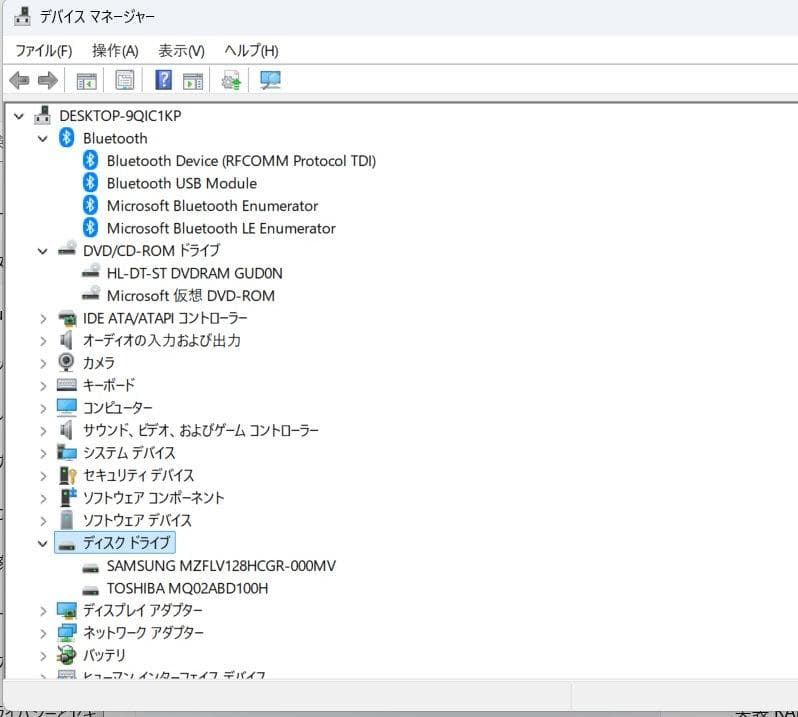Select the セキュリティ デバイス label
Screen dimensions: 798x717
click(138, 475)
